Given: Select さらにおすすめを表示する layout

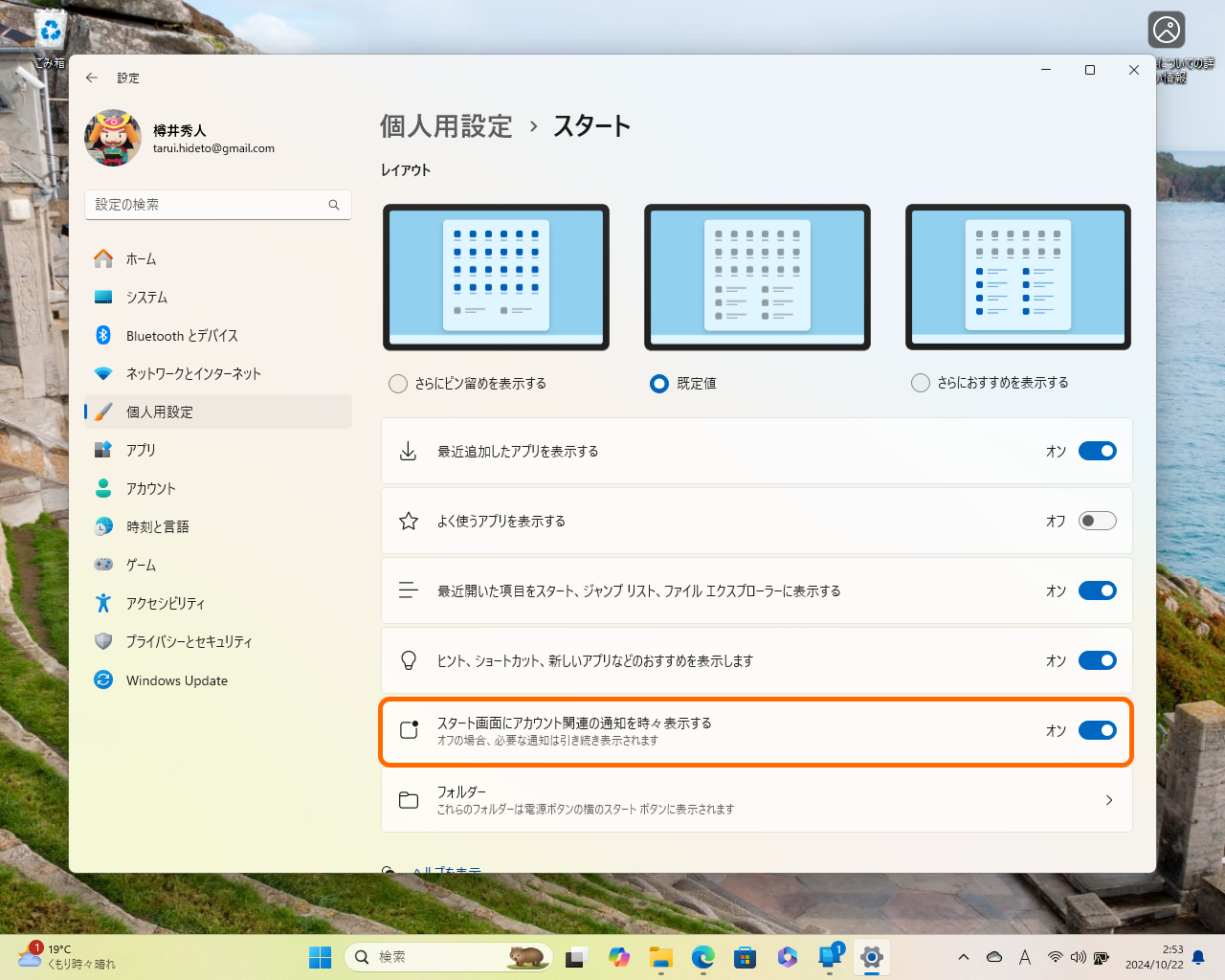Looking at the screenshot, I should (x=920, y=382).
